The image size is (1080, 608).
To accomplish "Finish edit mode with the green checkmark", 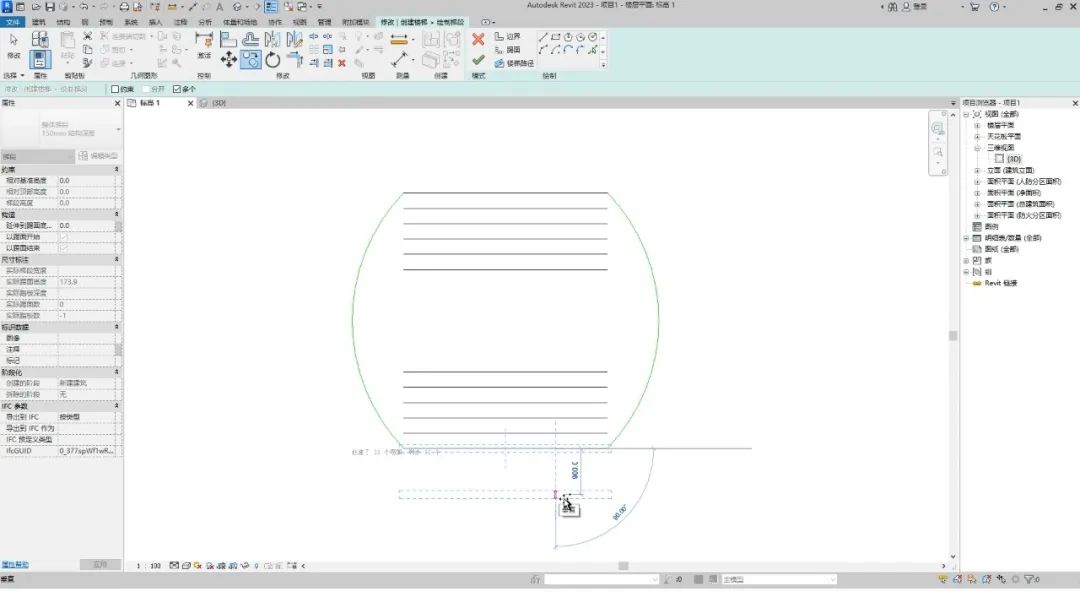I will pyautogui.click(x=478, y=61).
